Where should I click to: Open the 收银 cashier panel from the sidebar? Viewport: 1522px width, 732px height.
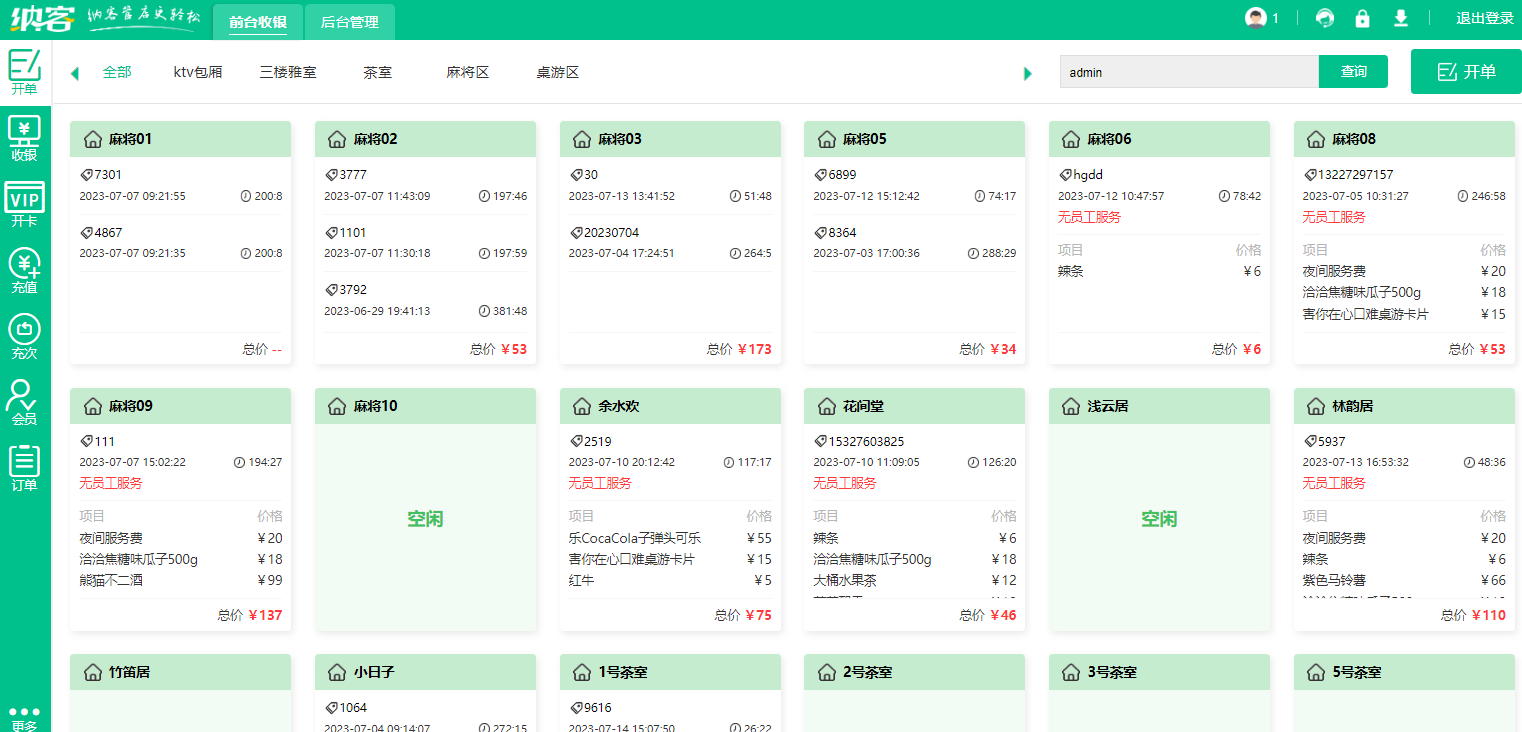(x=25, y=135)
